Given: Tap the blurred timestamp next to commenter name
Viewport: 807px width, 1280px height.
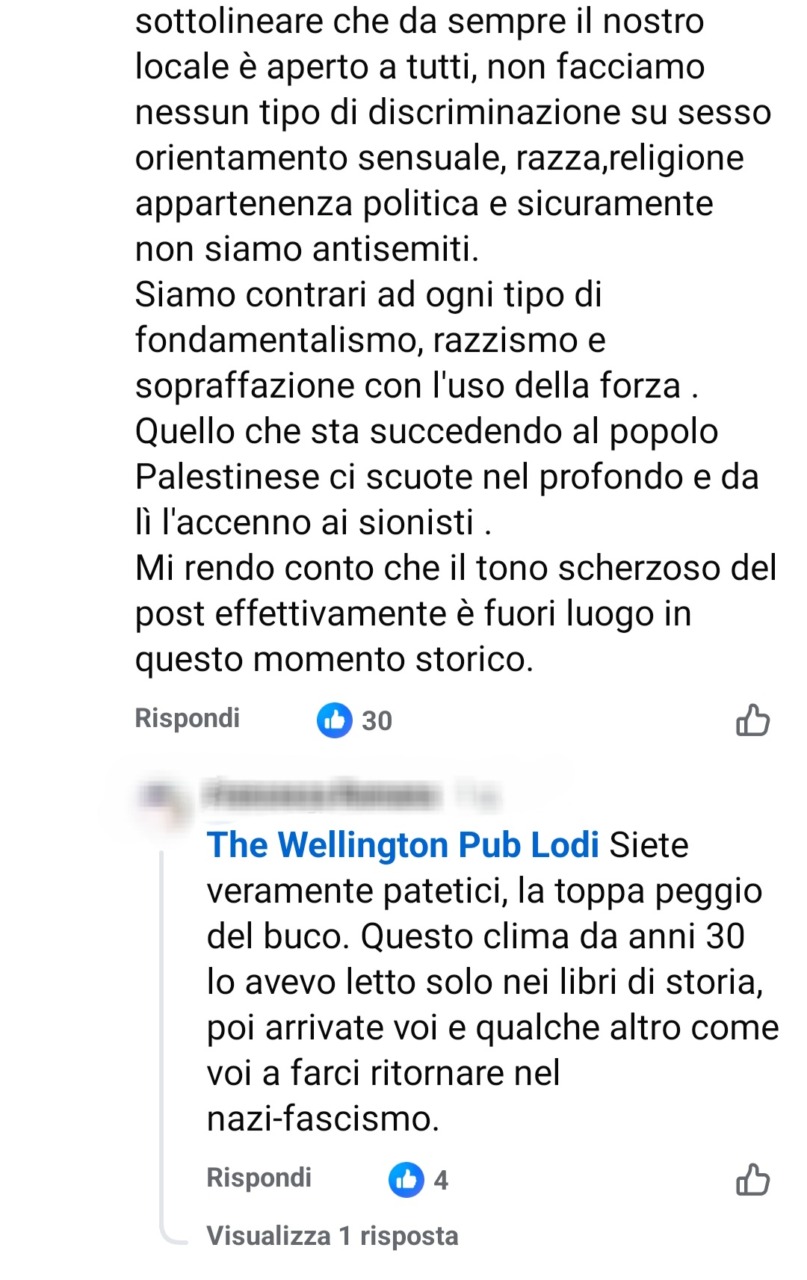Looking at the screenshot, I should pos(470,796).
